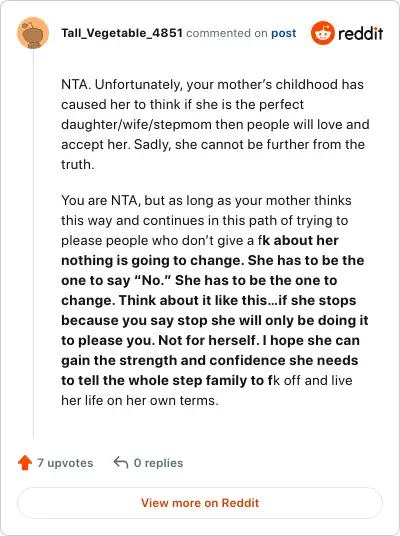Select the "7 upvotes" count label
Image resolution: width=400 pixels, height=536 pixels.
click(65, 463)
